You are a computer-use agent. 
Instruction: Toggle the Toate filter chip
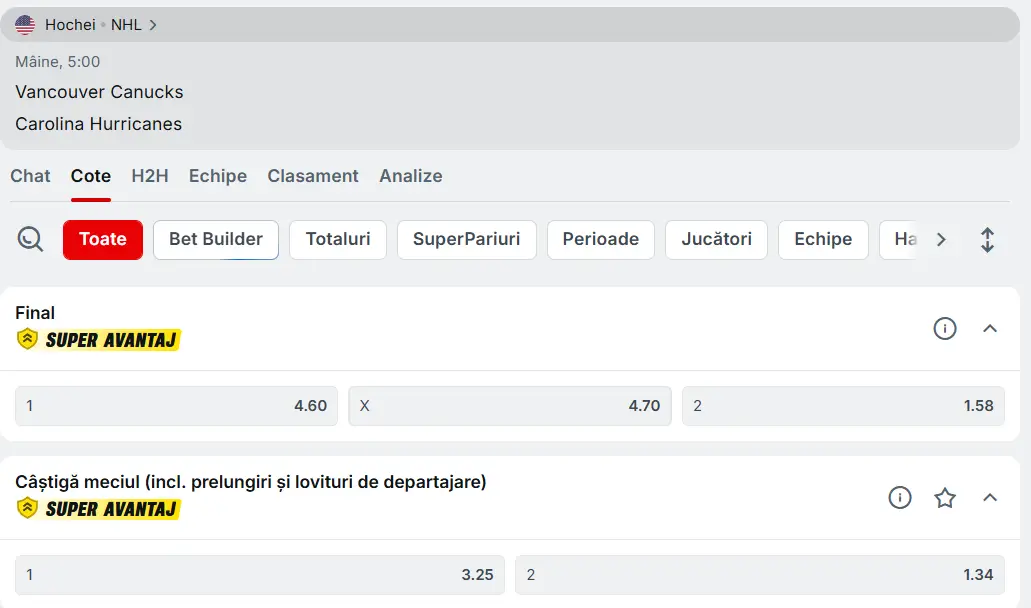[x=103, y=240]
